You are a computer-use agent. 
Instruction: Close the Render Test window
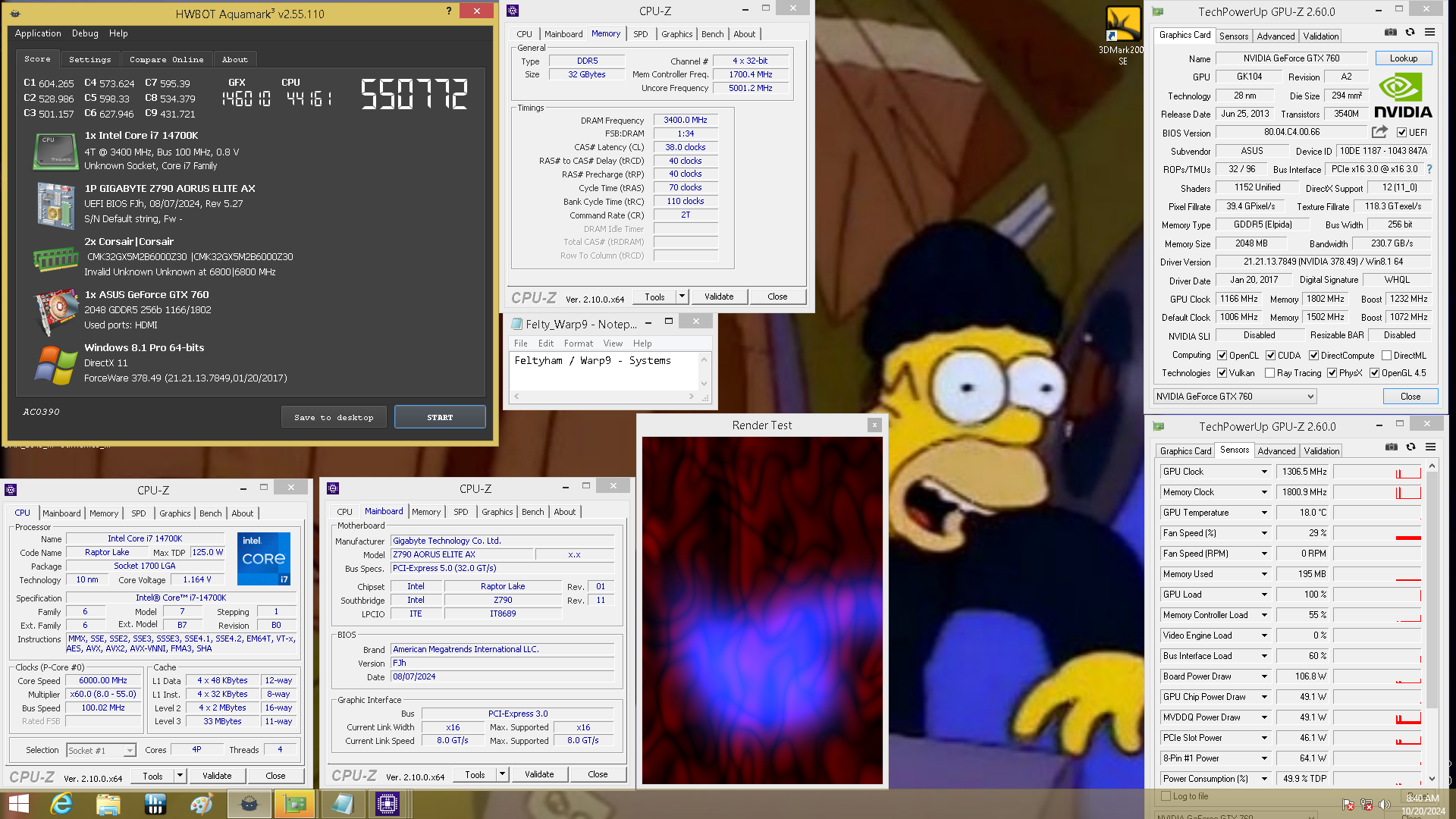point(874,425)
